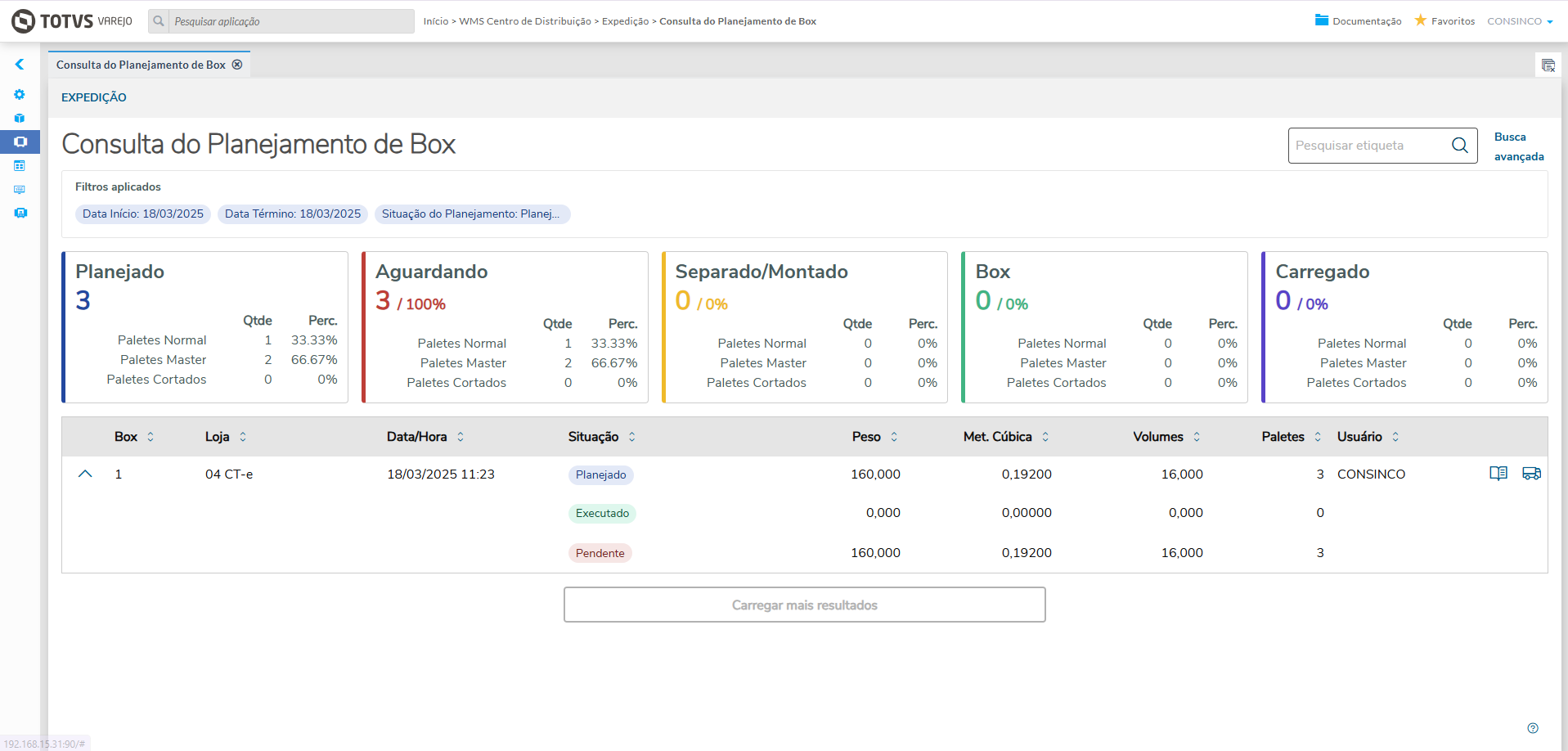1568x751 pixels.
Task: Select the highlighted expedition sidebar icon
Action: click(20, 142)
